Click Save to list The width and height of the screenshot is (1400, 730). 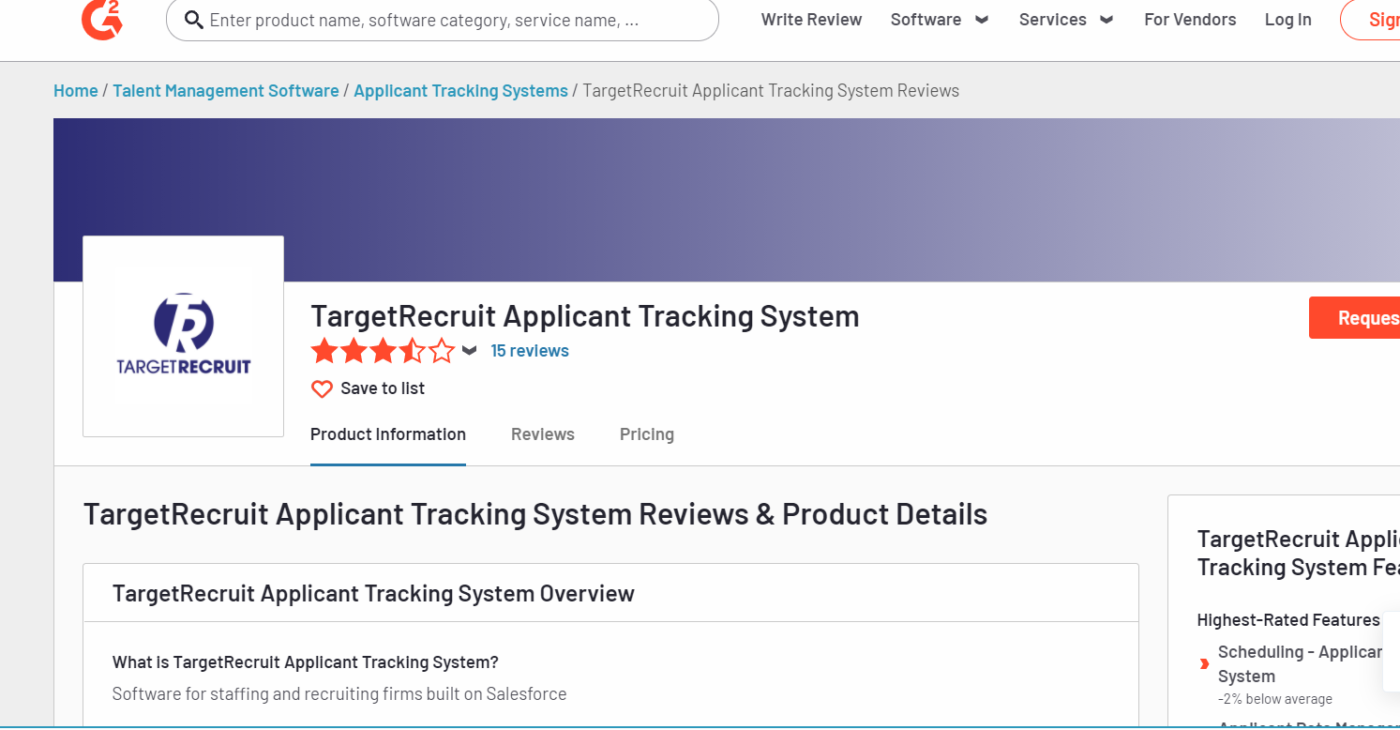(383, 389)
